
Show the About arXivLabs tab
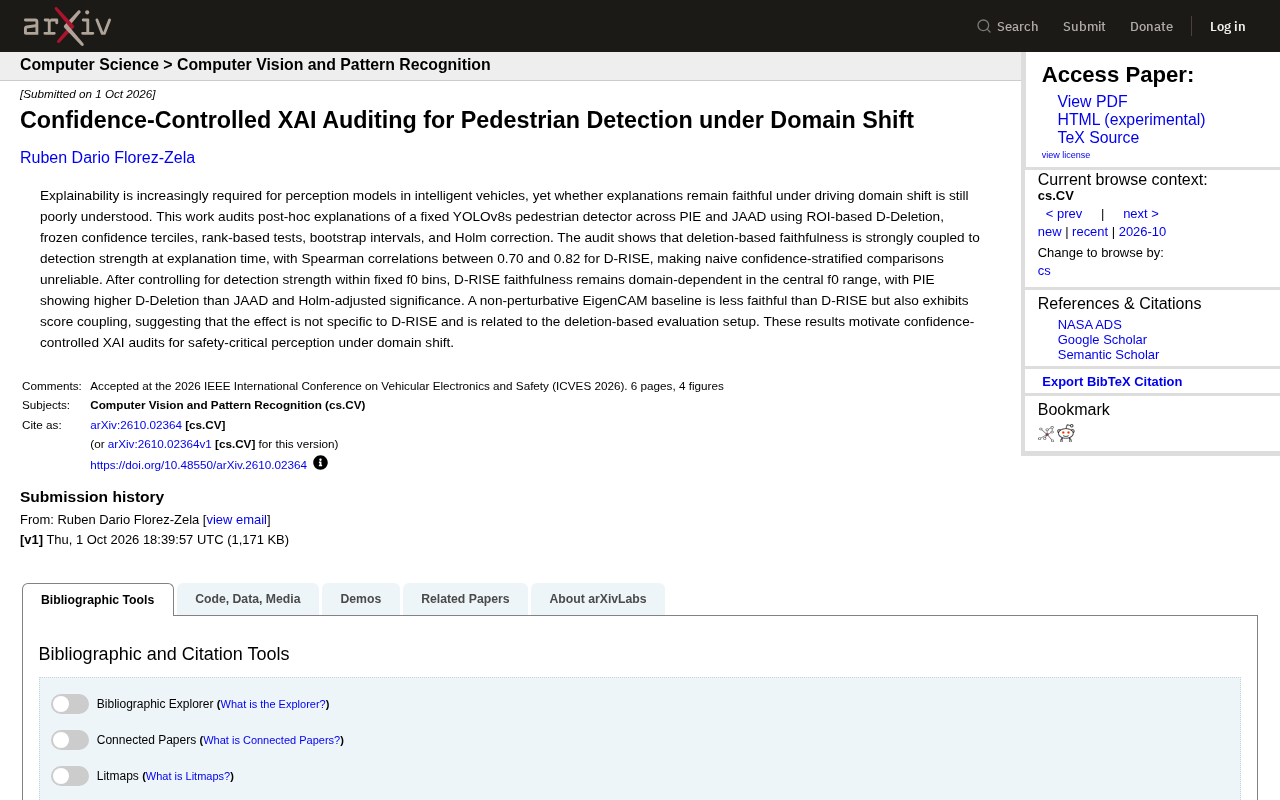click(x=598, y=599)
